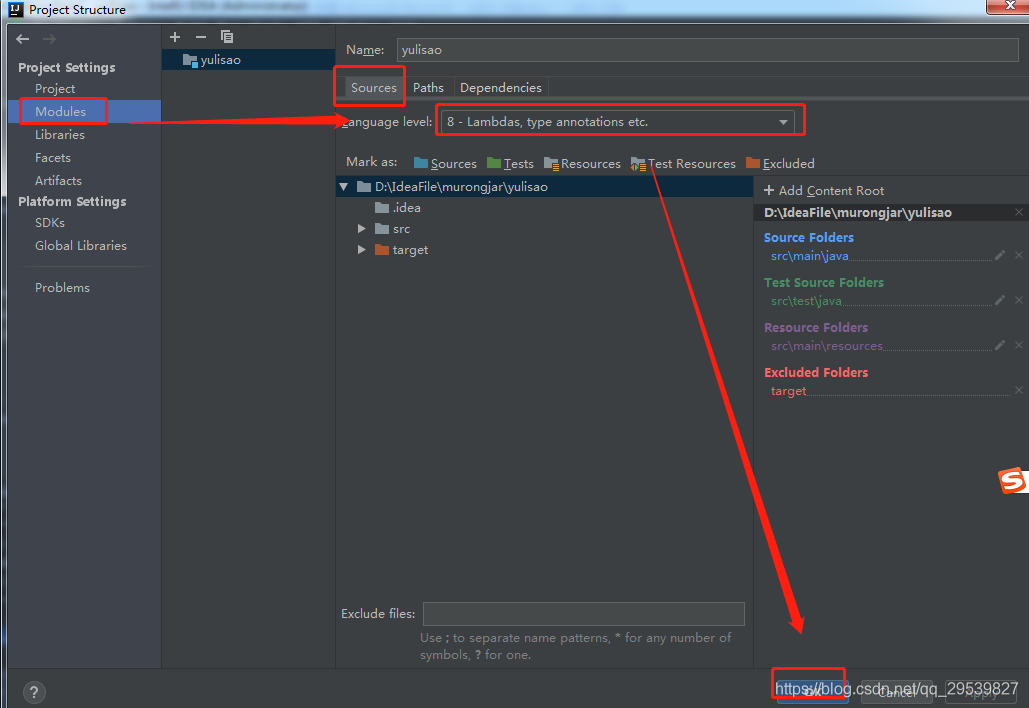Click the remove module minus icon
The height and width of the screenshot is (708, 1029).
pyautogui.click(x=200, y=37)
